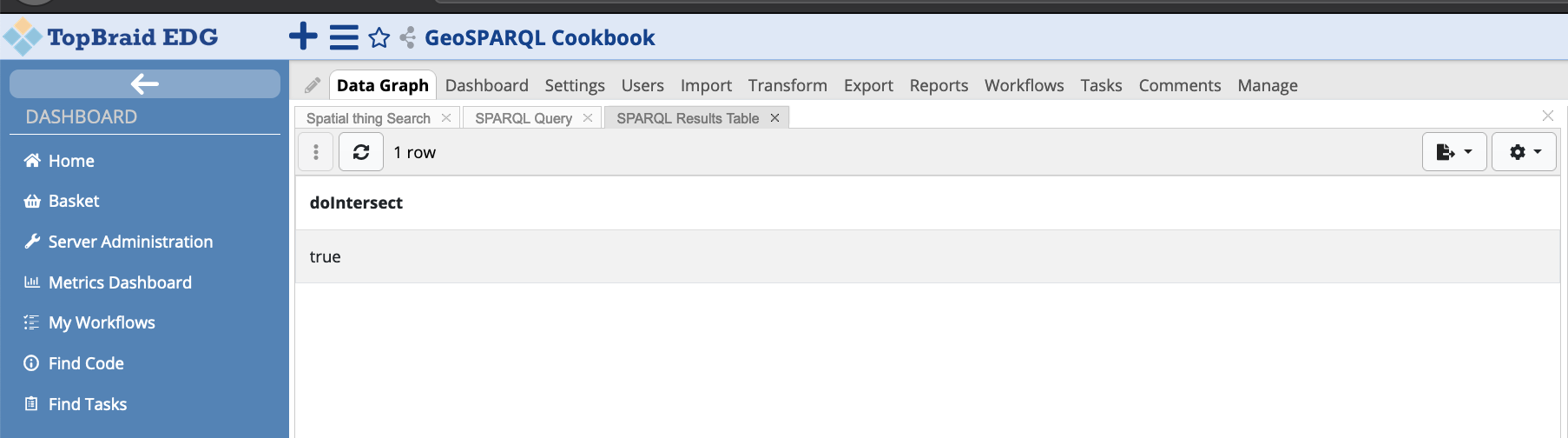
Task: Open My Workflows in the sidebar
Action: point(102,322)
